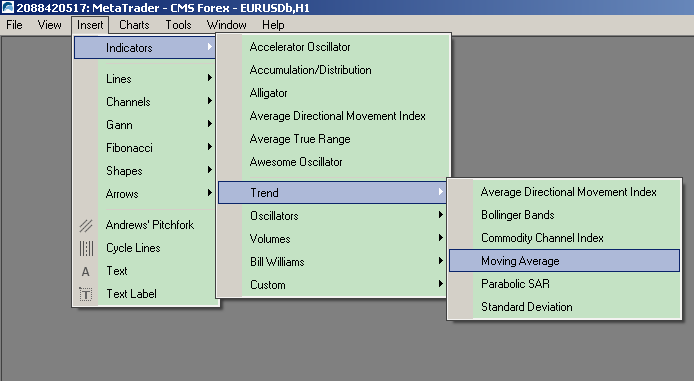Expand the Fibonacci submenu

(x=145, y=148)
